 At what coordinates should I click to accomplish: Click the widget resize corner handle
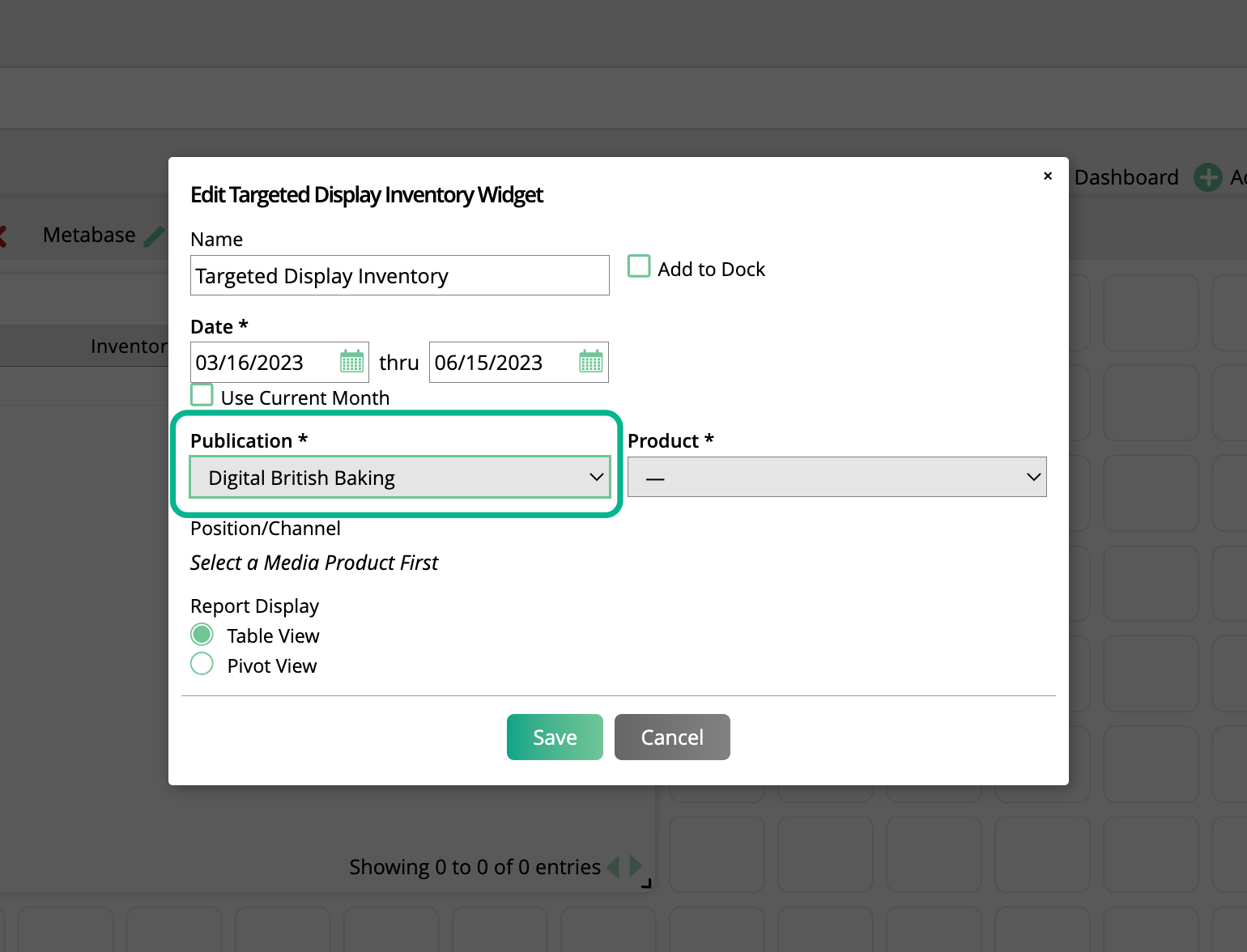pos(646,883)
